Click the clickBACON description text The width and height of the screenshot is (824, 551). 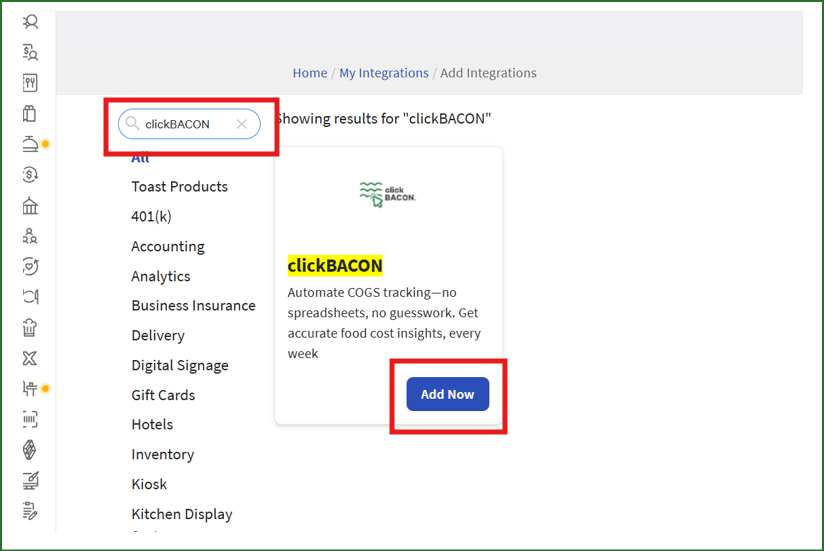384,323
